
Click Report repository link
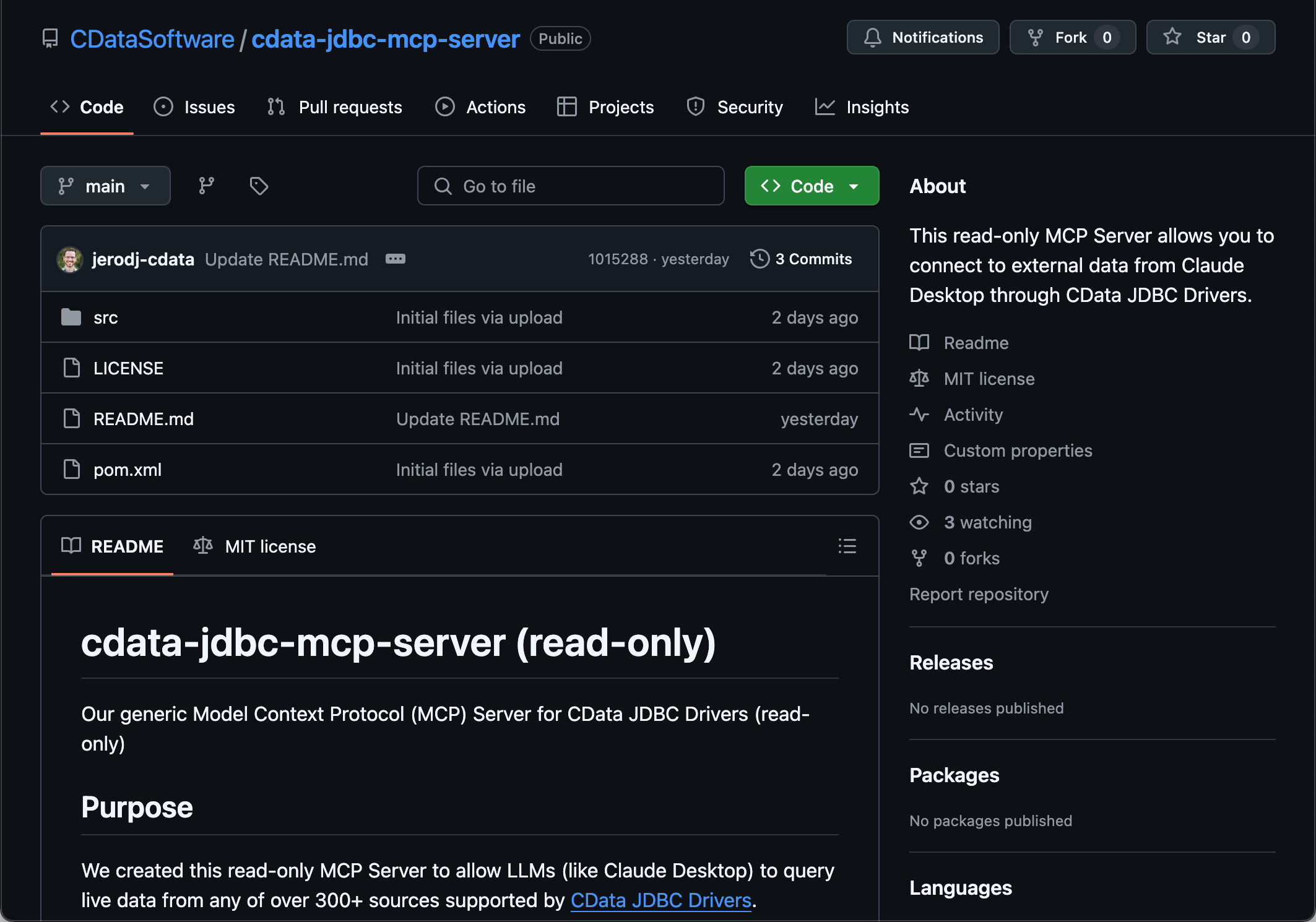[x=979, y=594]
